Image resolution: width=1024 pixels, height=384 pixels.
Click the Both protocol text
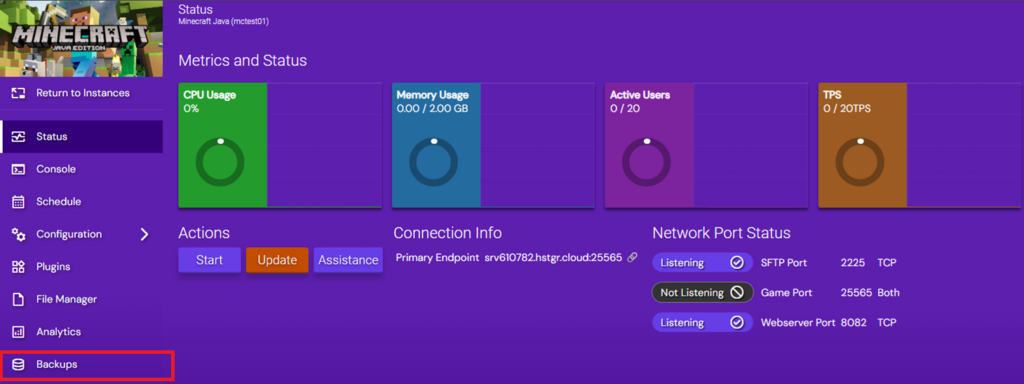888,293
